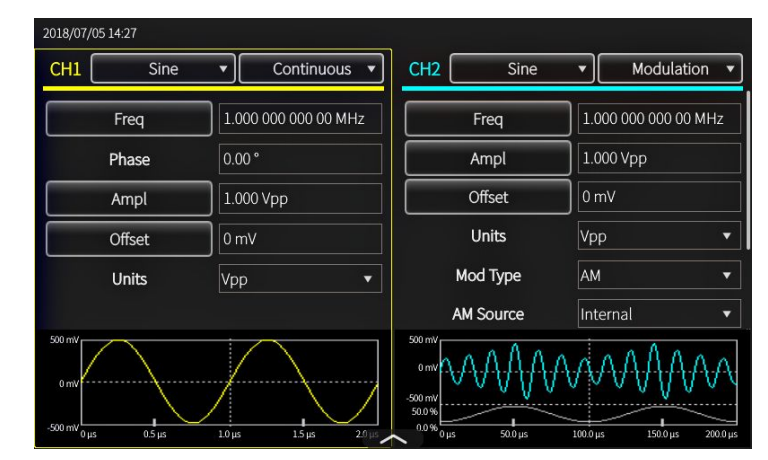Open CH1 Sine waveform dropdown
The width and height of the screenshot is (768, 460).
[x=164, y=70]
